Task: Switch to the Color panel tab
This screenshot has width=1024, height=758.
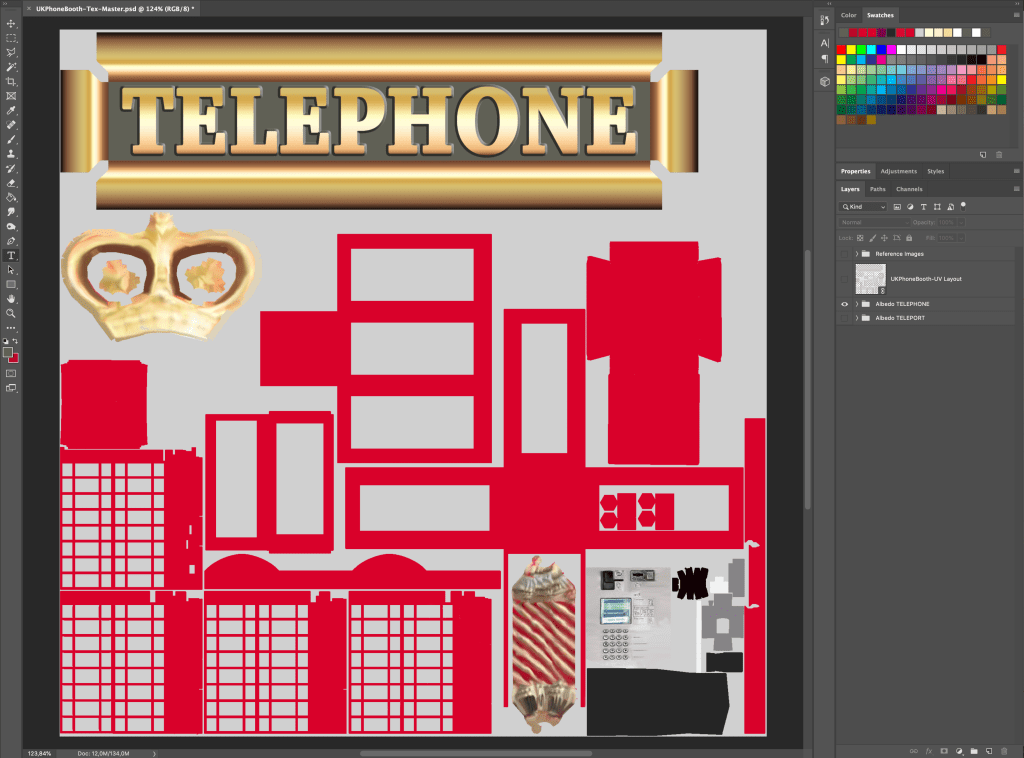Action: click(848, 15)
